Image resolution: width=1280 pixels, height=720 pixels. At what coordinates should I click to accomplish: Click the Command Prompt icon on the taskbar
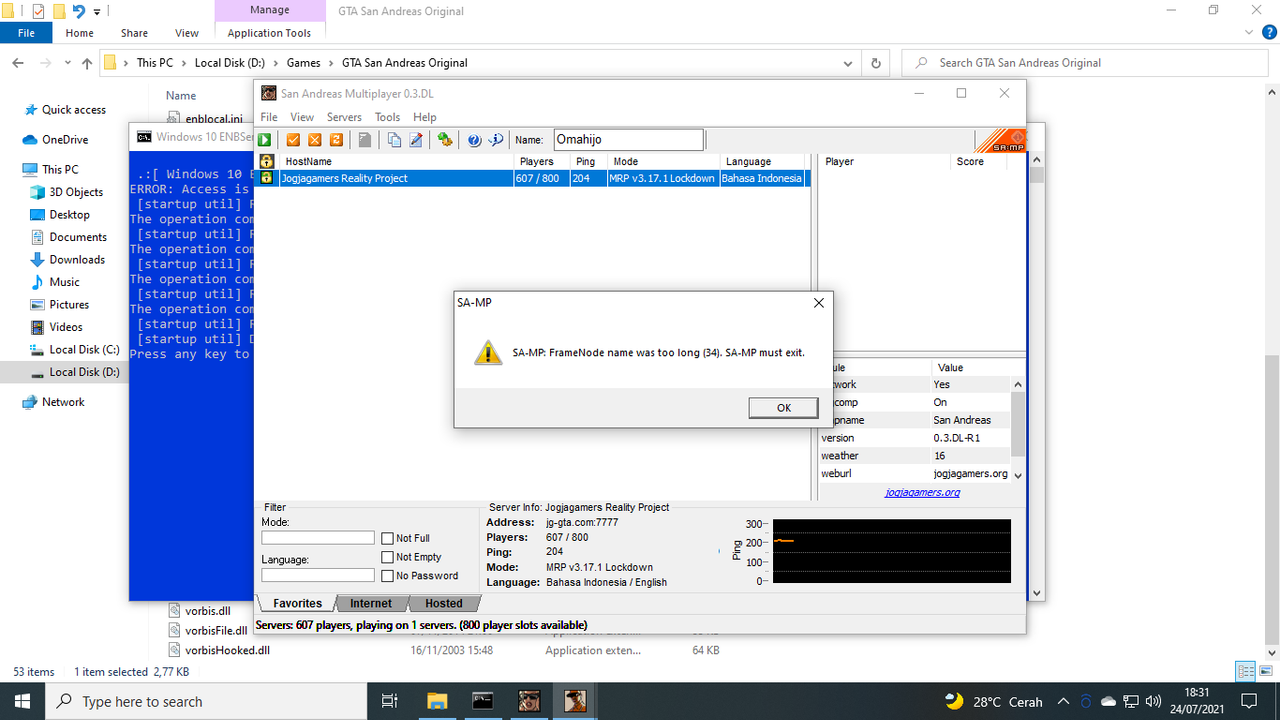click(x=483, y=701)
